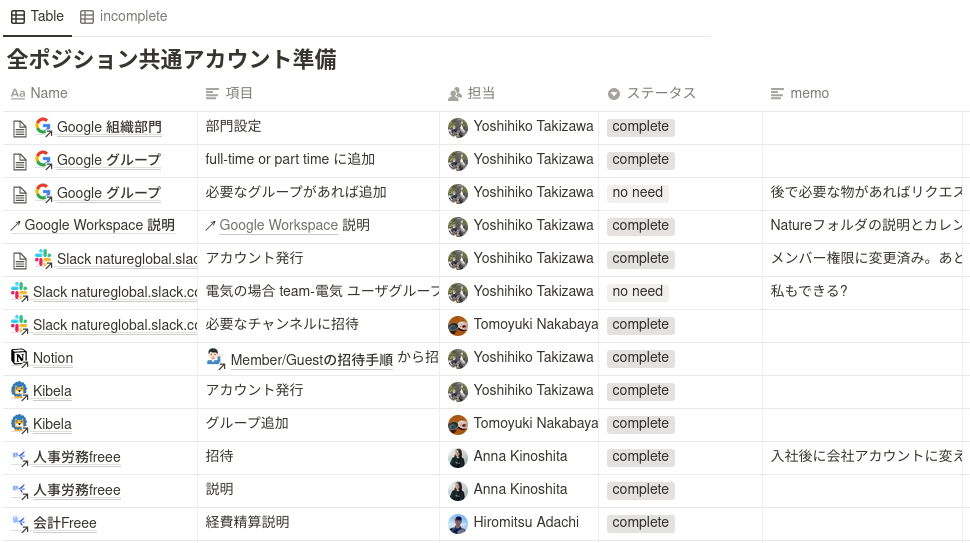Switch to the Table view tab
The height and width of the screenshot is (543, 970).
coord(38,16)
